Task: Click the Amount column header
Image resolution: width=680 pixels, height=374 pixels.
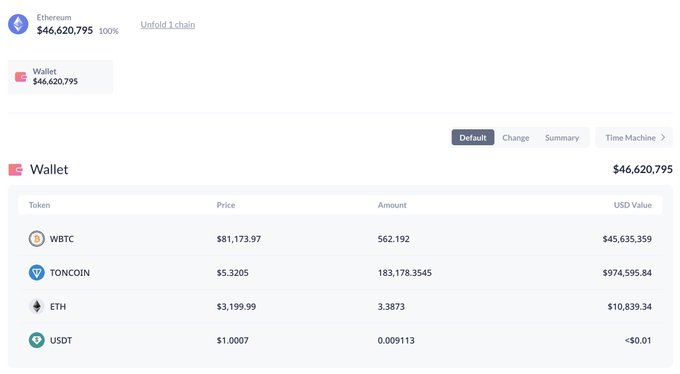Action: [392, 205]
